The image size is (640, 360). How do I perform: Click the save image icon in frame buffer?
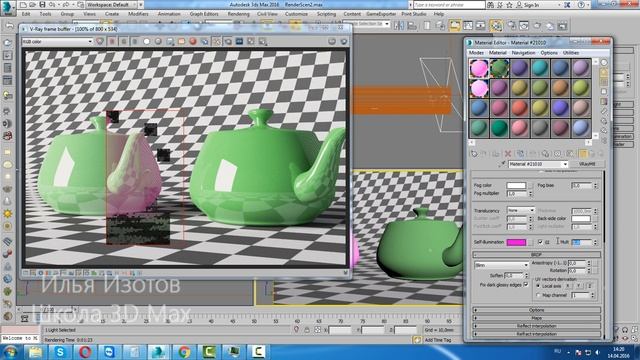[x=170, y=42]
